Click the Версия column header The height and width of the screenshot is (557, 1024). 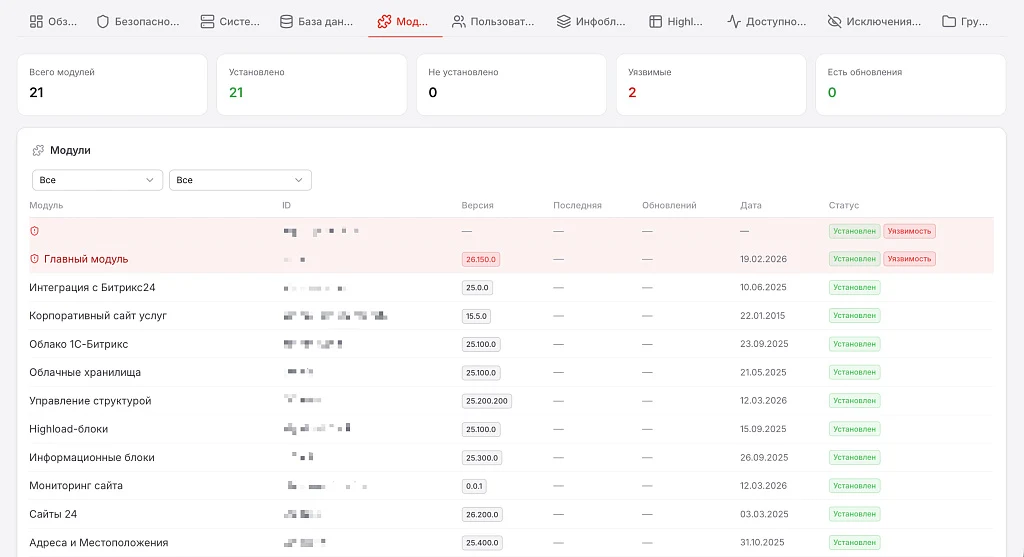coord(477,205)
